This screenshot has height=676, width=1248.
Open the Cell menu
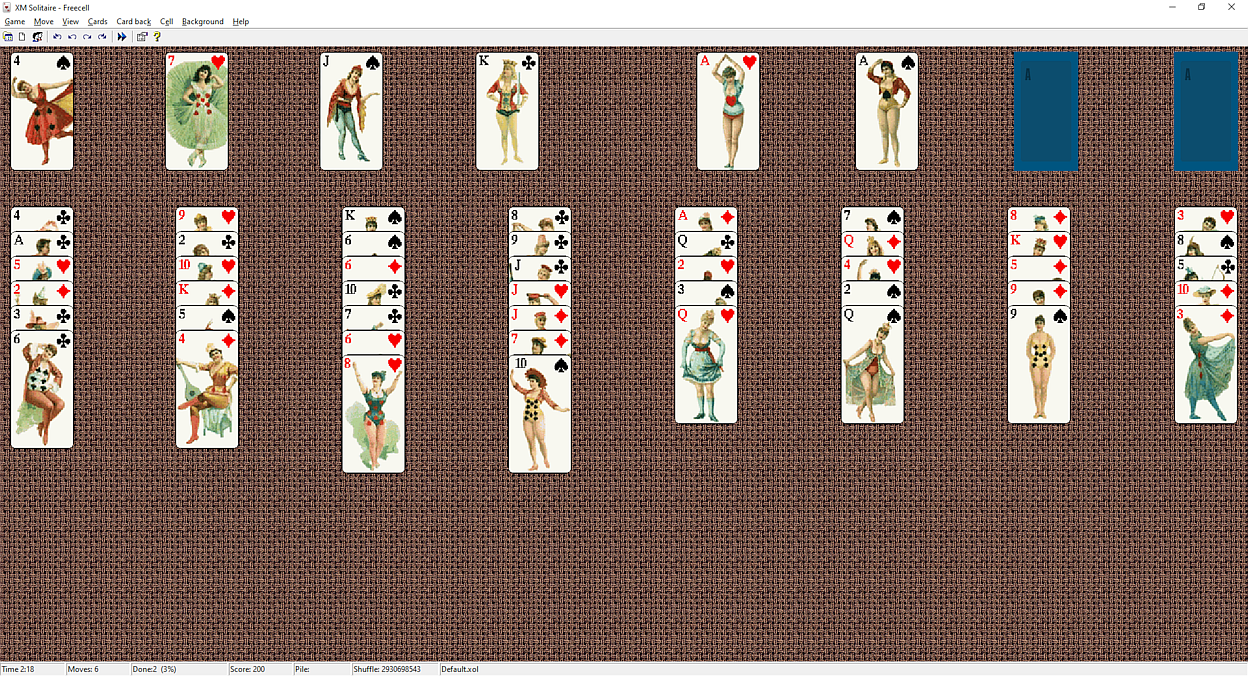click(167, 21)
